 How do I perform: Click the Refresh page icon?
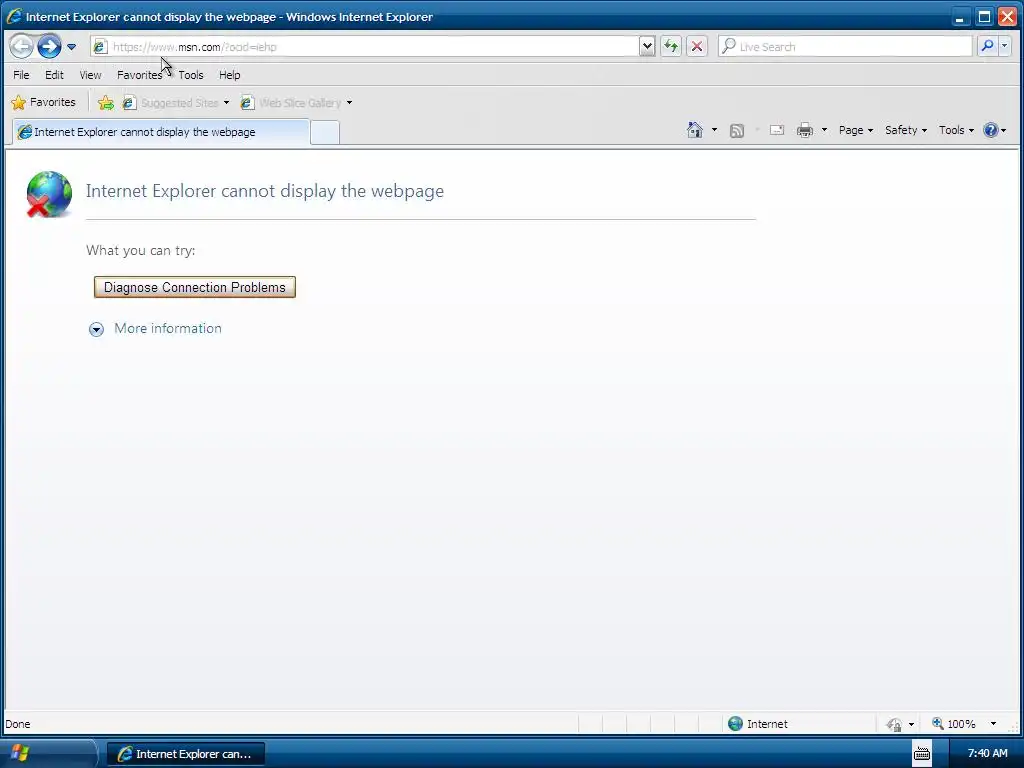point(671,46)
